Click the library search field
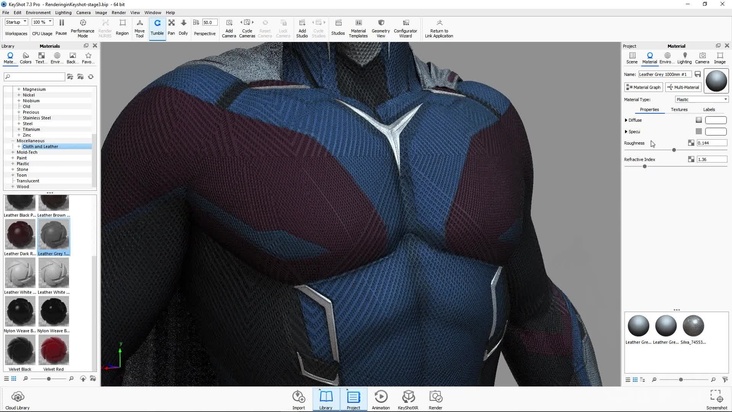This screenshot has height=412, width=732. click(34, 77)
